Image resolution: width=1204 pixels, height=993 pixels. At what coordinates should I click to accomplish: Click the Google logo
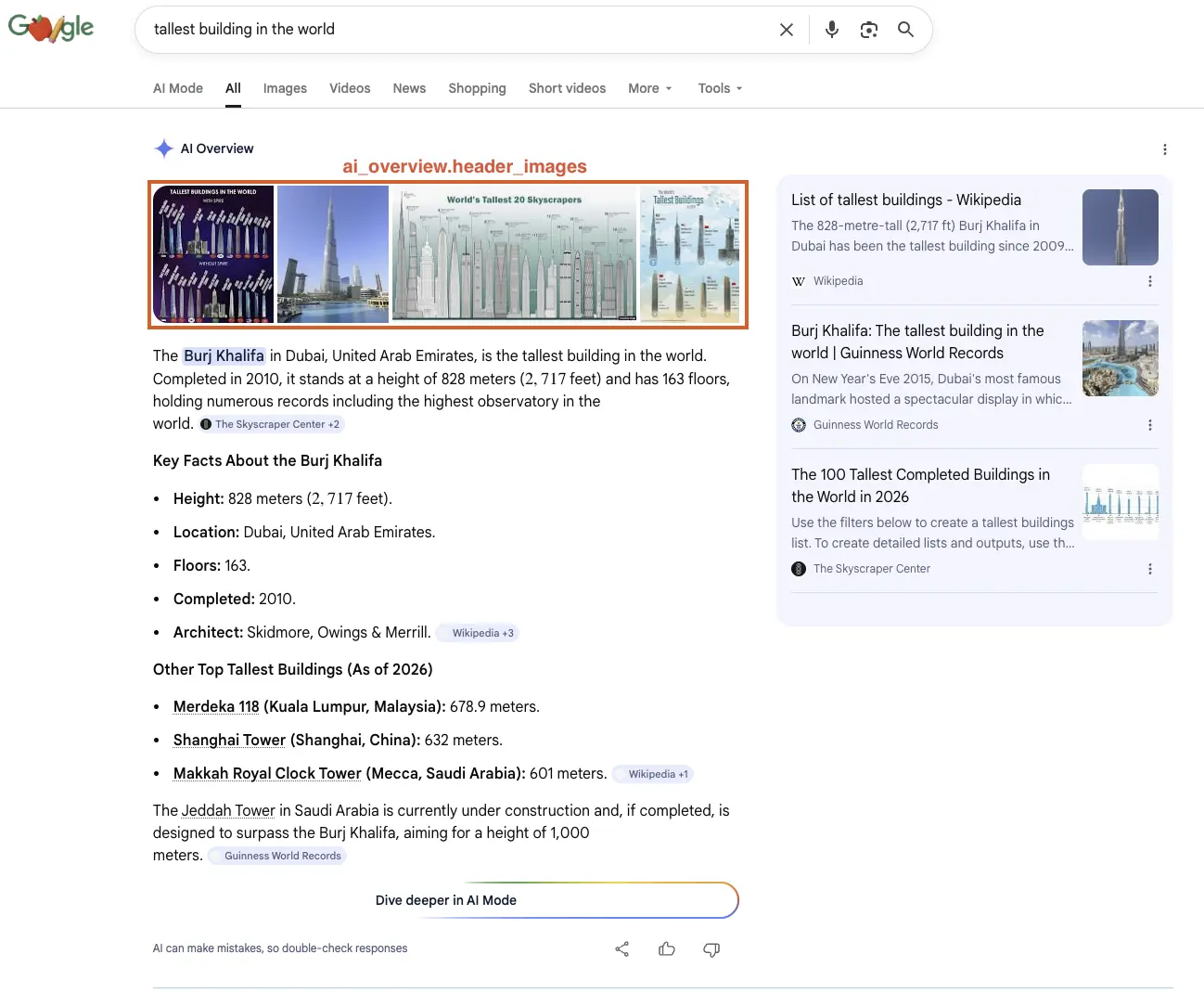coord(51,28)
